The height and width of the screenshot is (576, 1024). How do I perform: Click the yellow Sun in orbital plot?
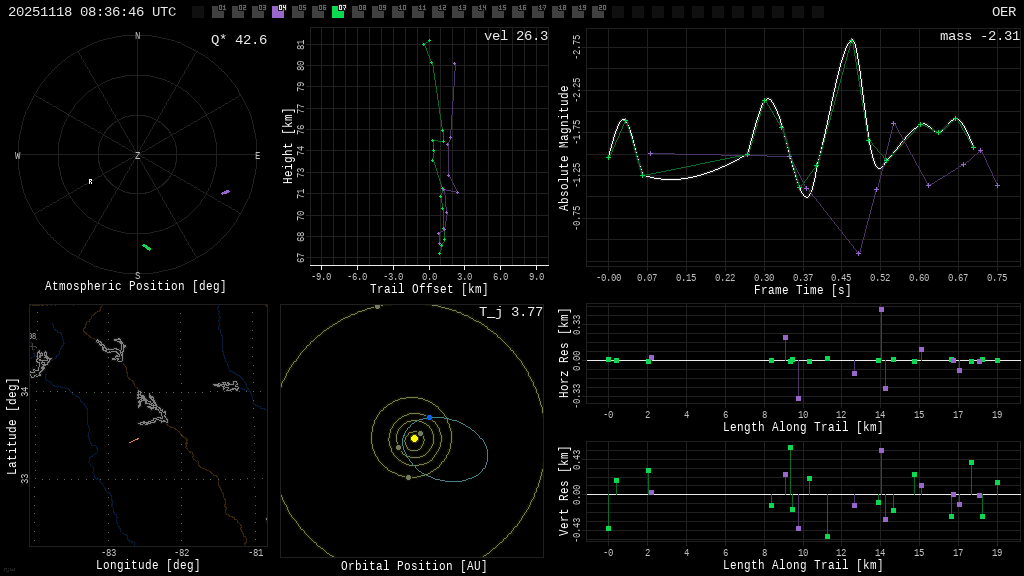[414, 438]
